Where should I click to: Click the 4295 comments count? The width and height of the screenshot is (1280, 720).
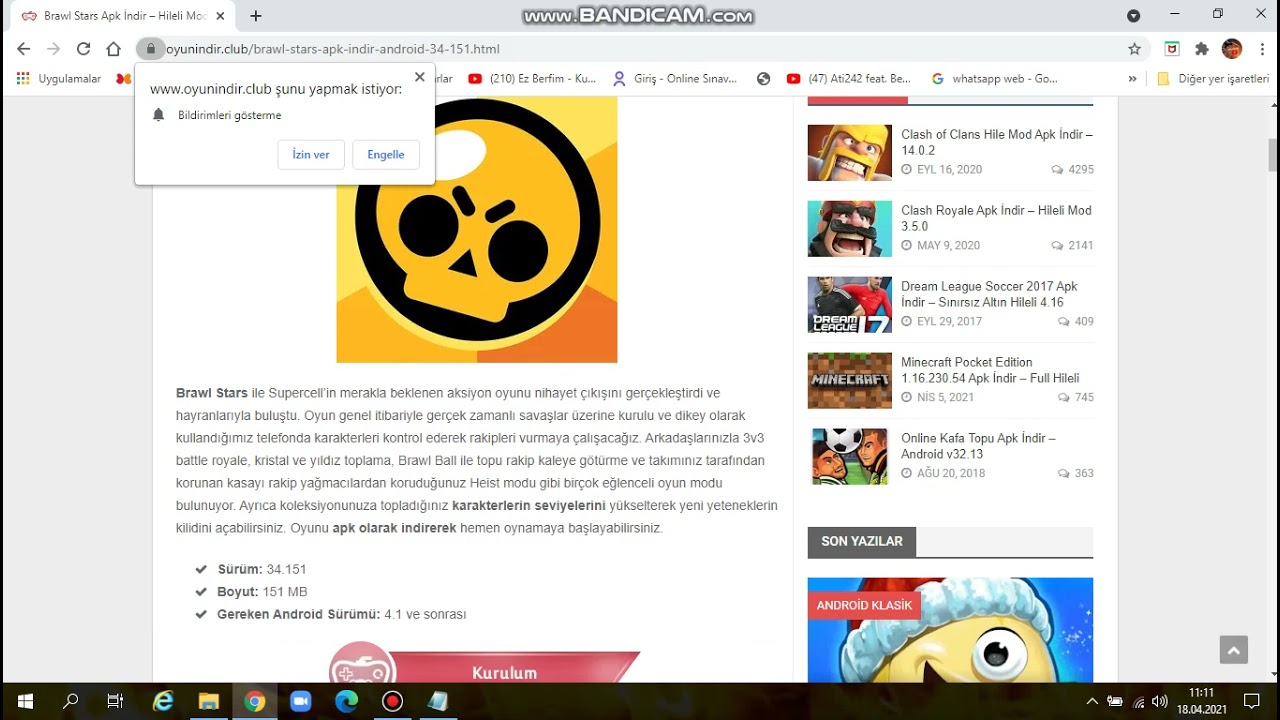pos(1072,170)
